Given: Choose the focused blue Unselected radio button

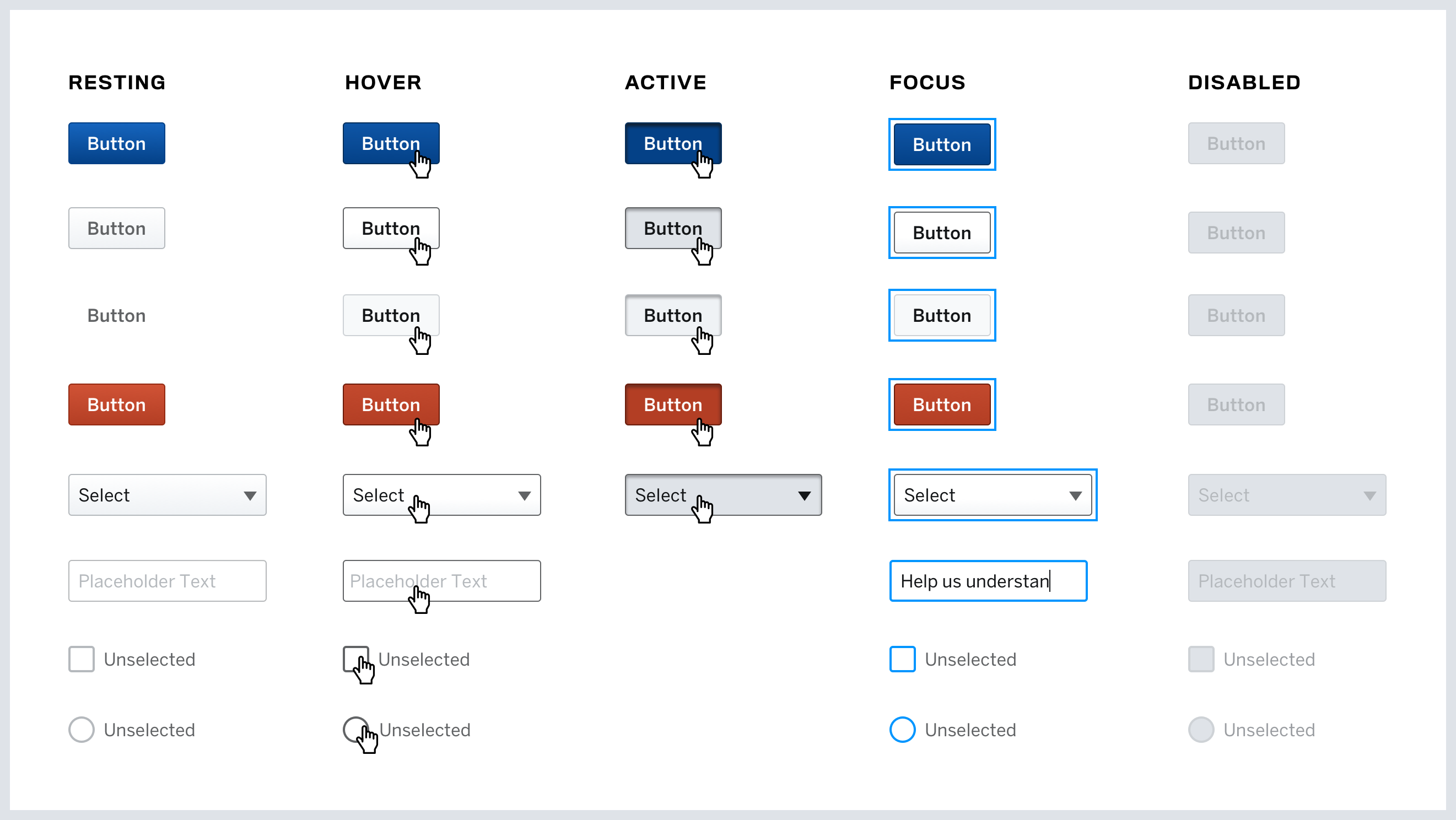Looking at the screenshot, I should 902,730.
